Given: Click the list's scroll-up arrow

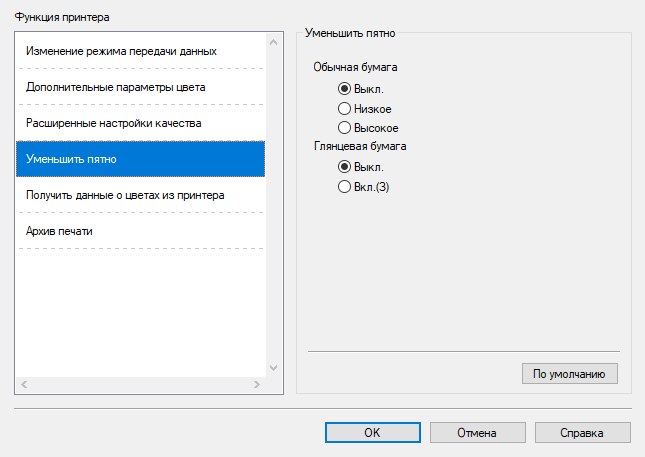Looking at the screenshot, I should (273, 41).
